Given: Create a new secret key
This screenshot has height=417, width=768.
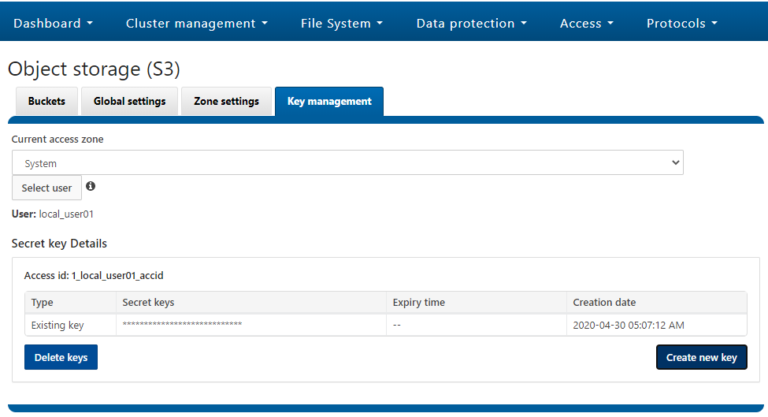Looking at the screenshot, I should point(701,357).
